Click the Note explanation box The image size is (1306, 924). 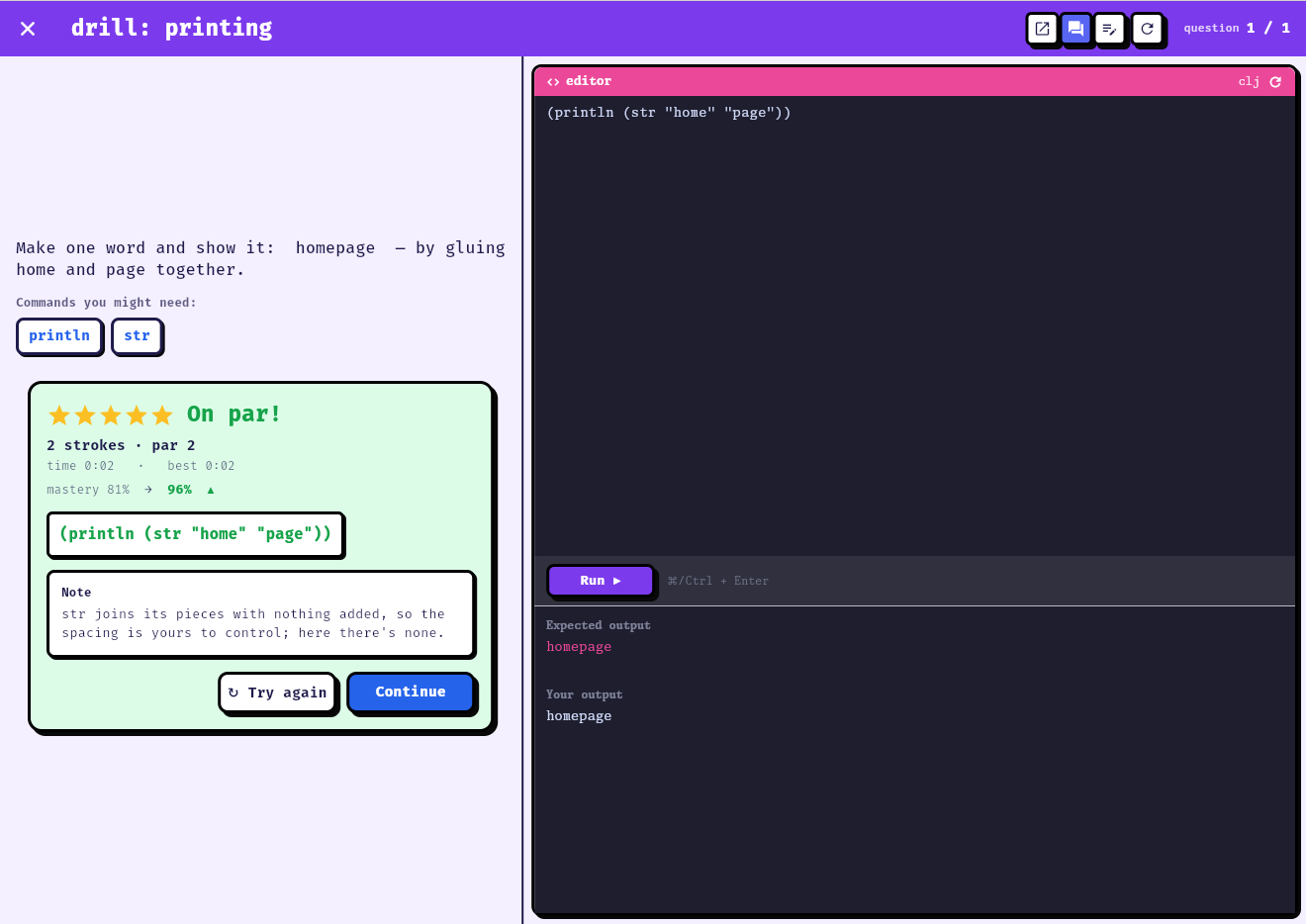[x=261, y=614]
